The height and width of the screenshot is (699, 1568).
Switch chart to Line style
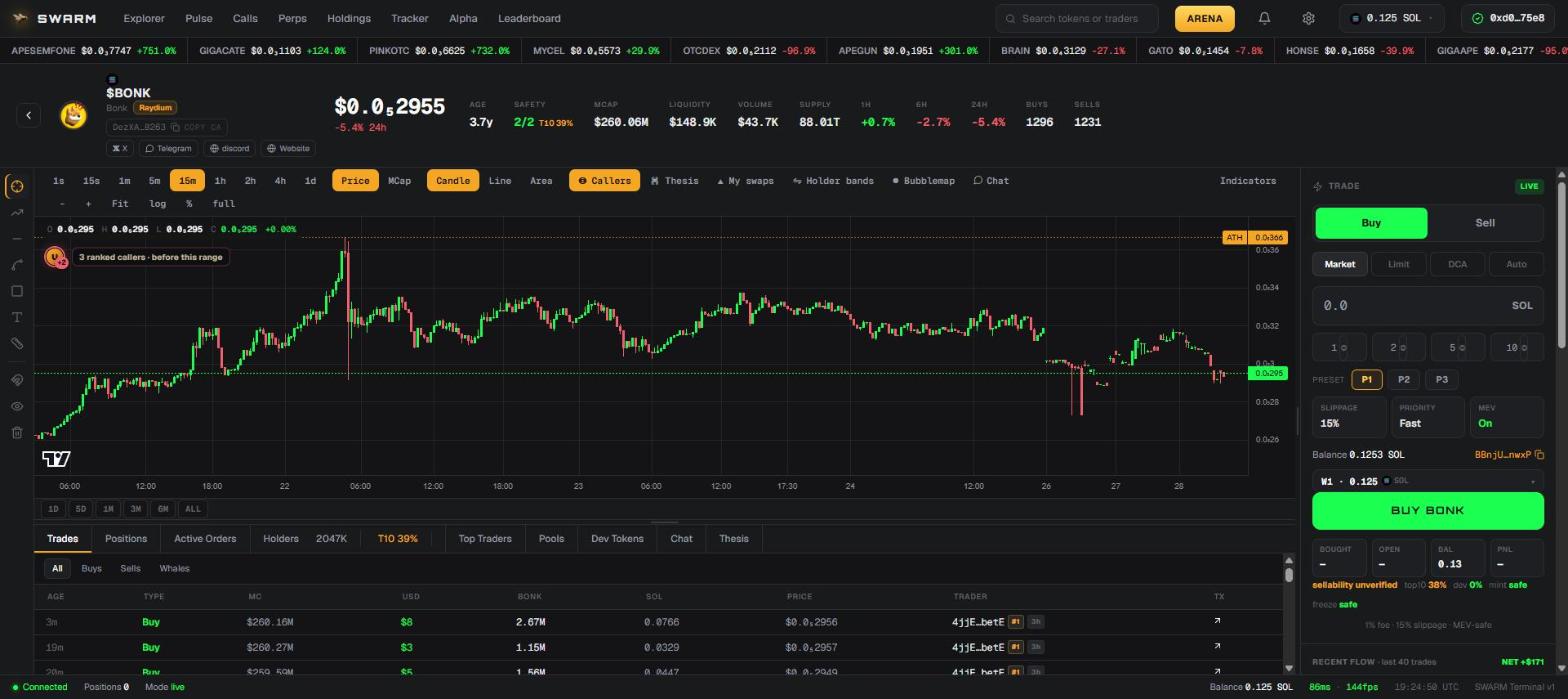pos(499,181)
